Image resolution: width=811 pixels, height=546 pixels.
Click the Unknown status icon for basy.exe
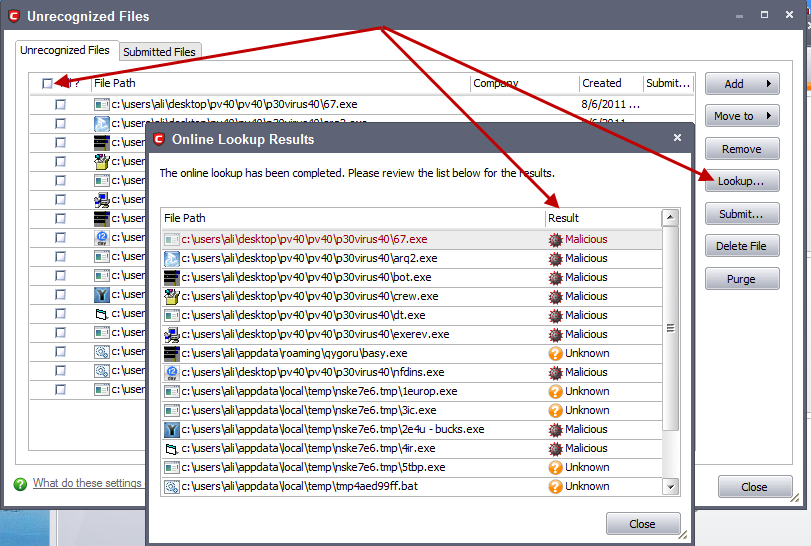click(x=555, y=354)
